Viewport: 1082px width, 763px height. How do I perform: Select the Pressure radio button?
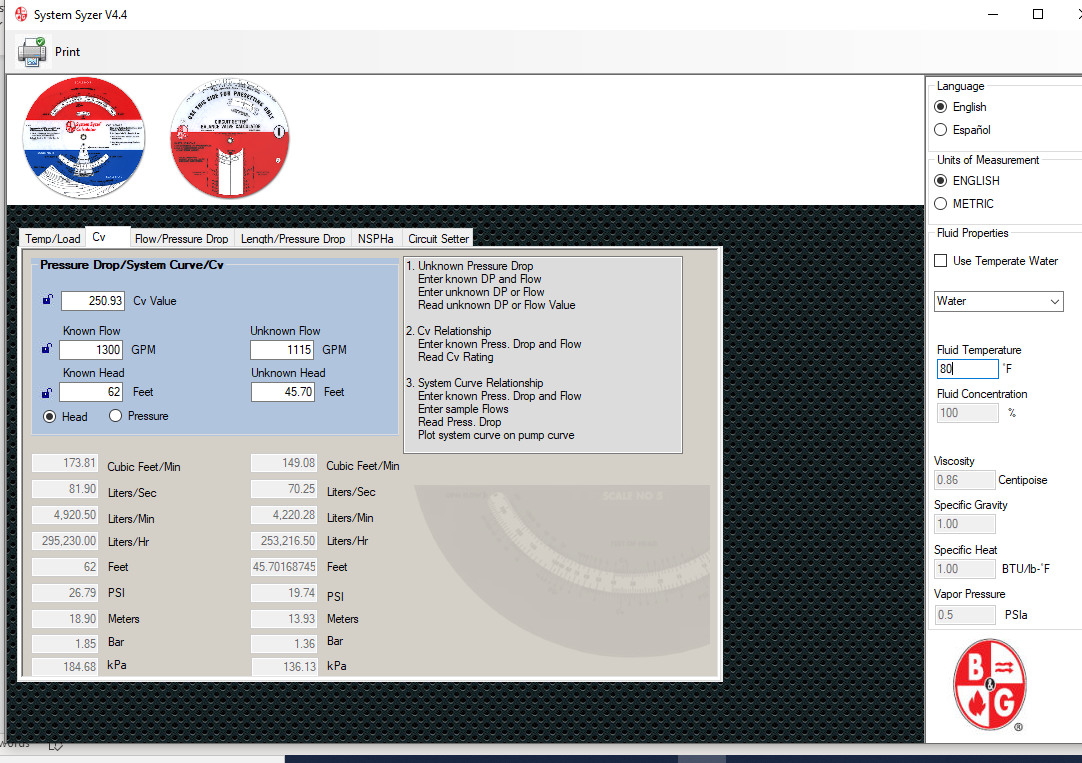pyautogui.click(x=115, y=416)
